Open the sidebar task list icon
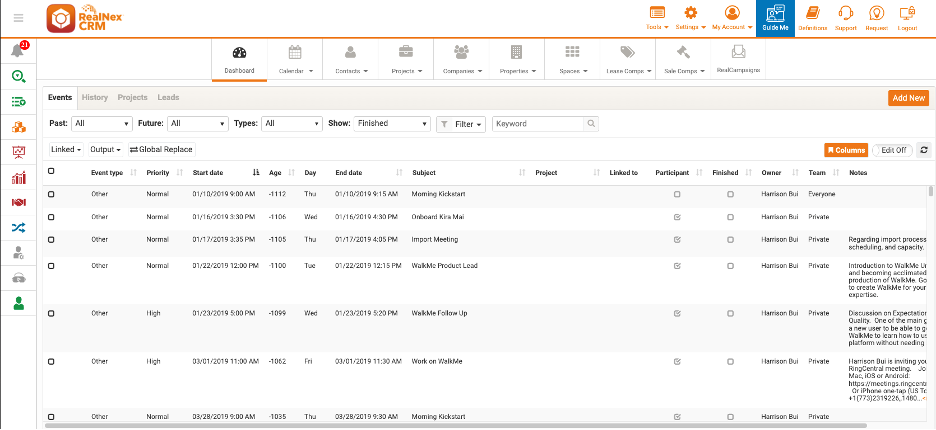The height and width of the screenshot is (430, 936). [19, 102]
